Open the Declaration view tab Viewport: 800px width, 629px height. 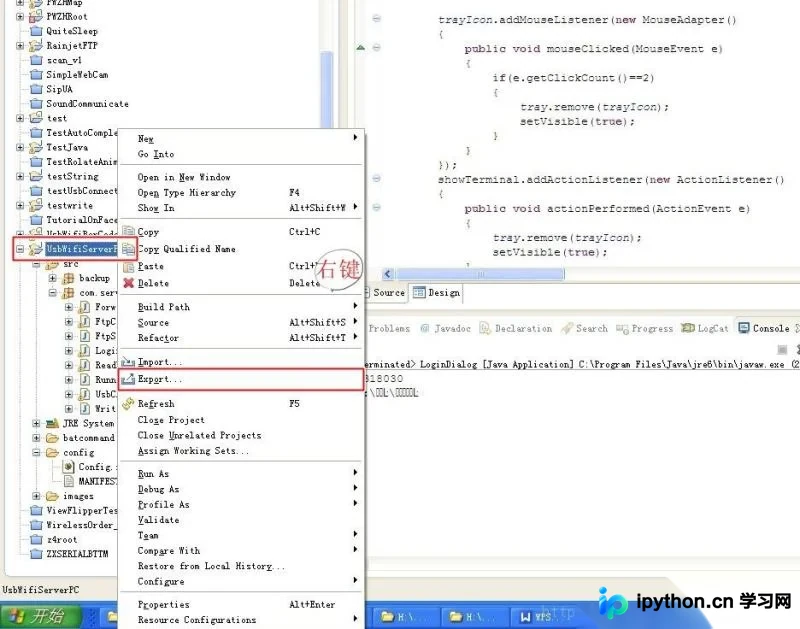tap(516, 329)
